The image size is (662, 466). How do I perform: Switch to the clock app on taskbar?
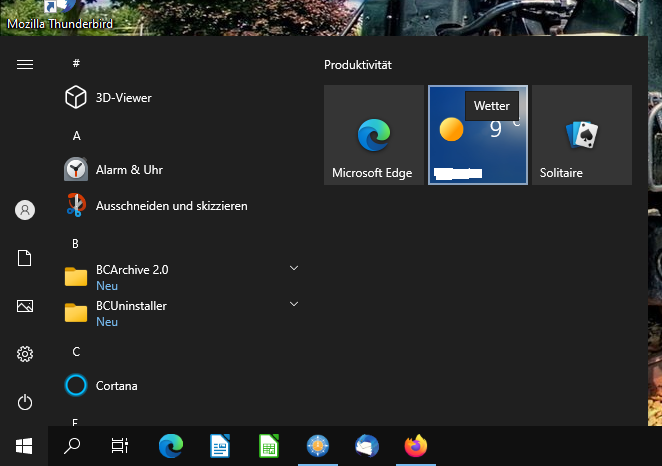318,446
